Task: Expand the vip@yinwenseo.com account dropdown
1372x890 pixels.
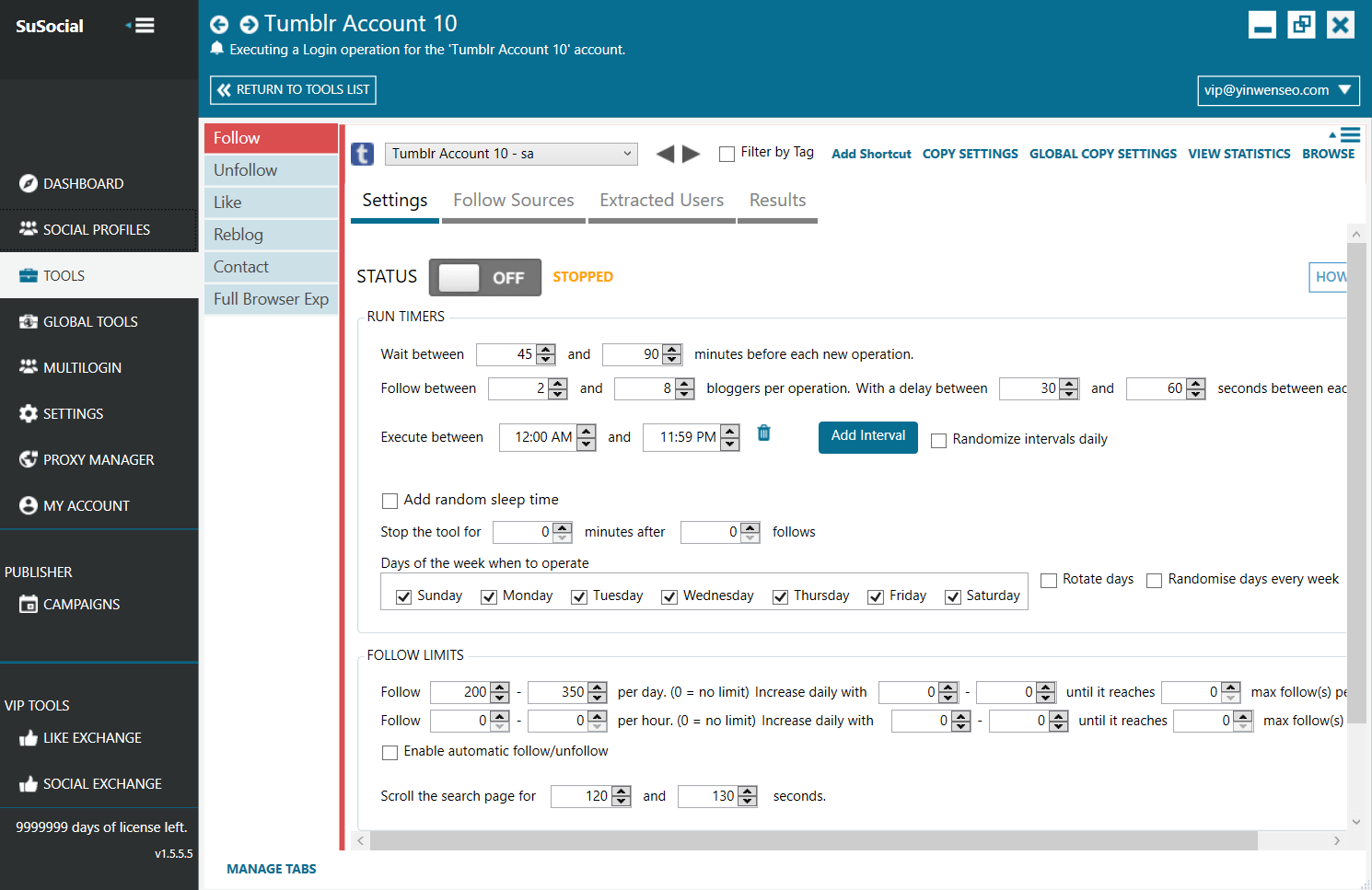Action: point(1278,90)
